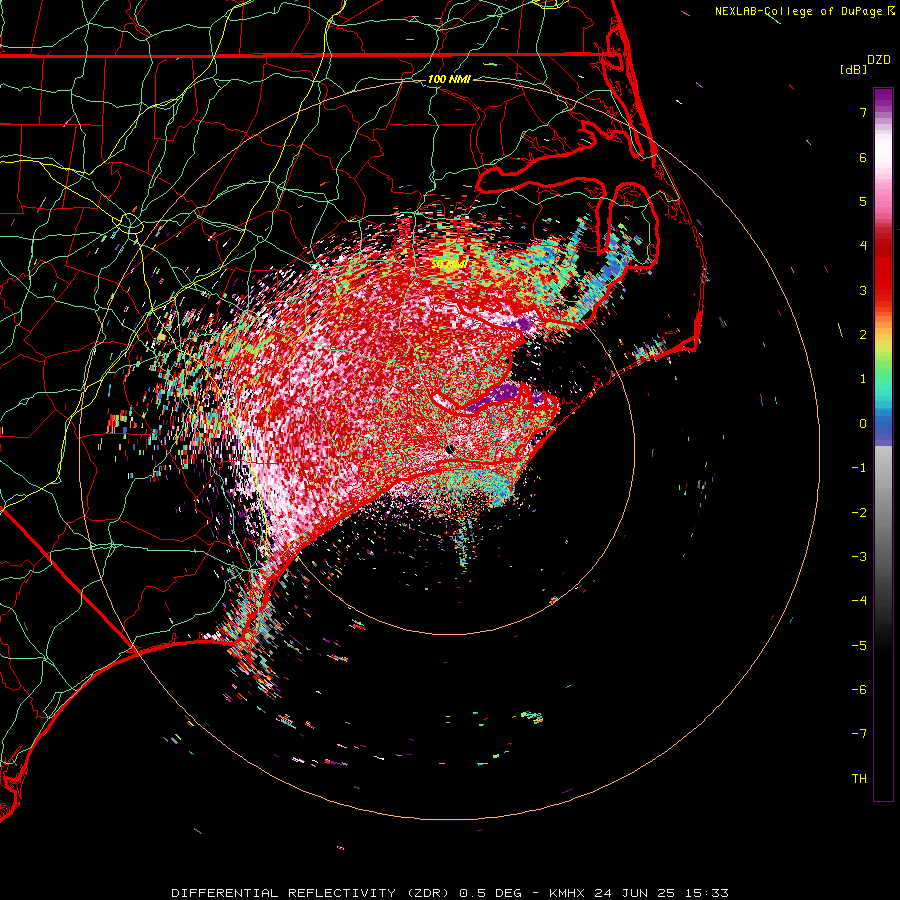The image size is (900, 900).
Task: Click the -6 dB scale label
Action: tap(859, 690)
